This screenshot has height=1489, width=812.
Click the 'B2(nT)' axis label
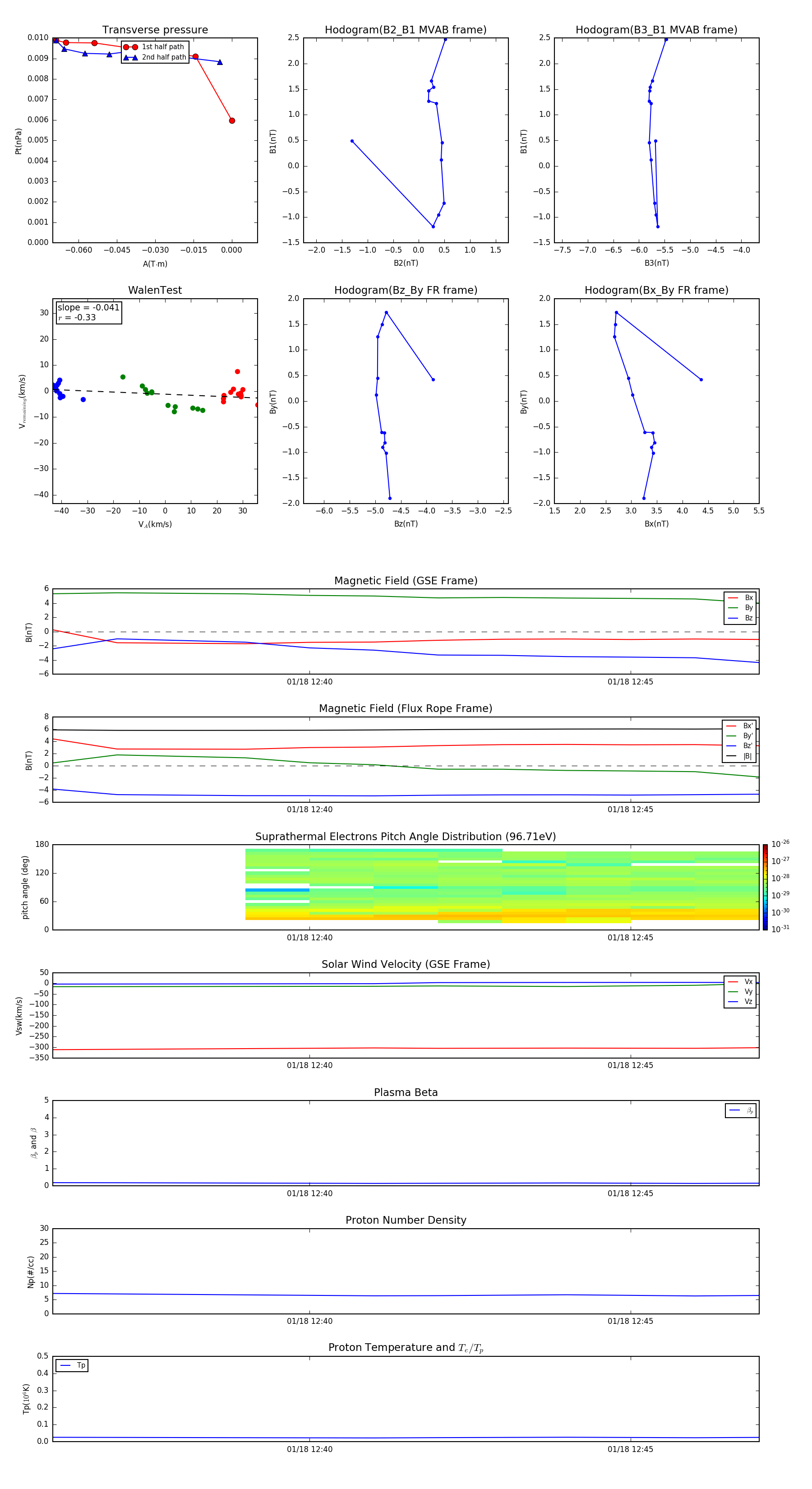point(406,263)
